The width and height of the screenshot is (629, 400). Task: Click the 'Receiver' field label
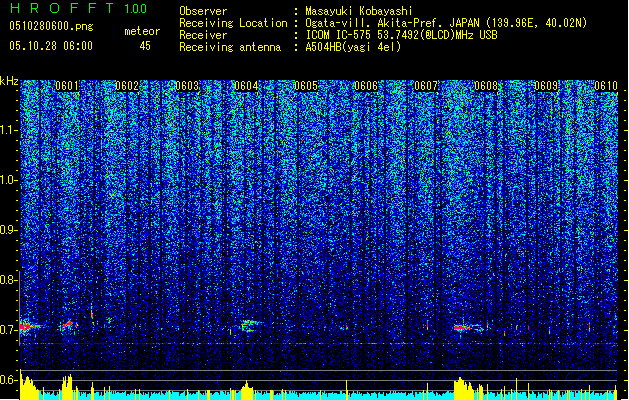click(203, 35)
